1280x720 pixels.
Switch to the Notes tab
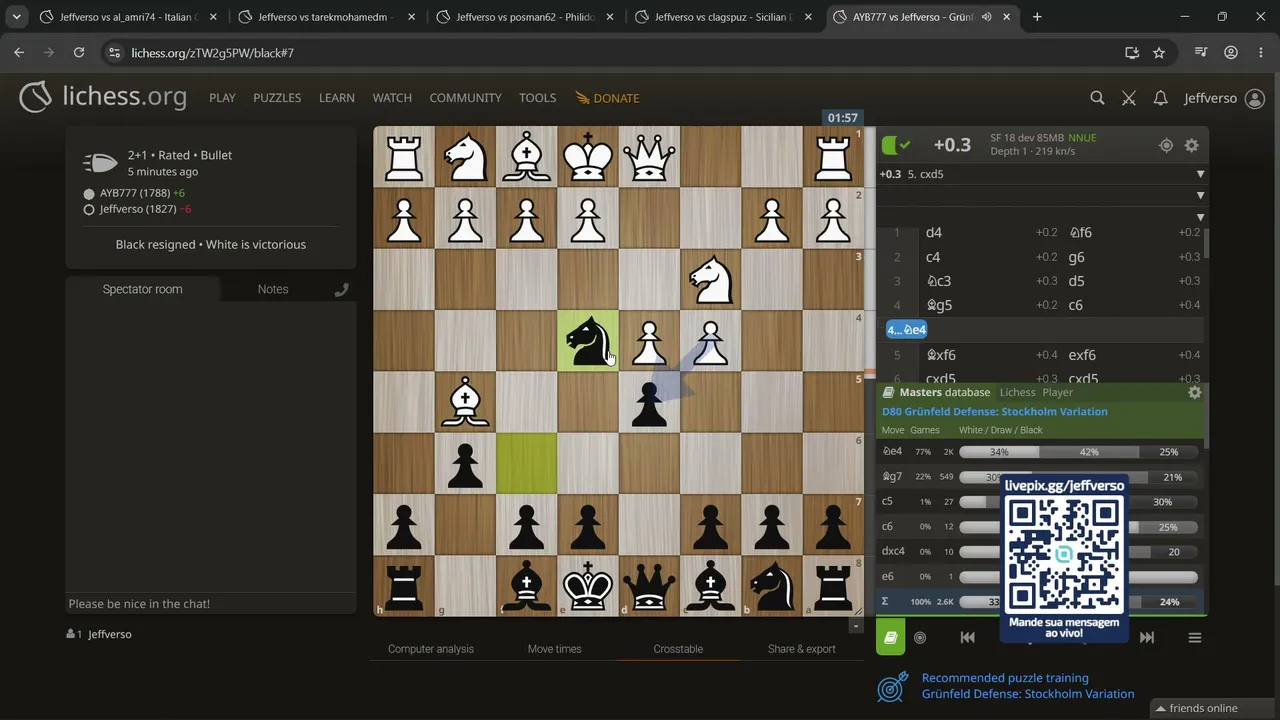(273, 289)
